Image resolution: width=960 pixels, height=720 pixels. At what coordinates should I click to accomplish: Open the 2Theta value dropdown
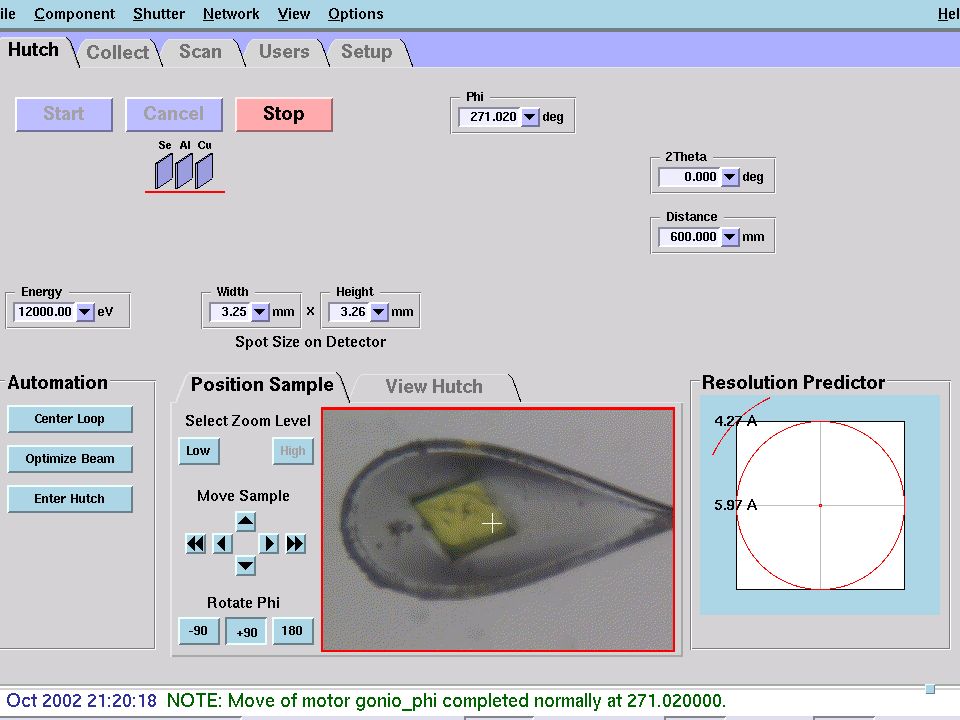coord(729,177)
